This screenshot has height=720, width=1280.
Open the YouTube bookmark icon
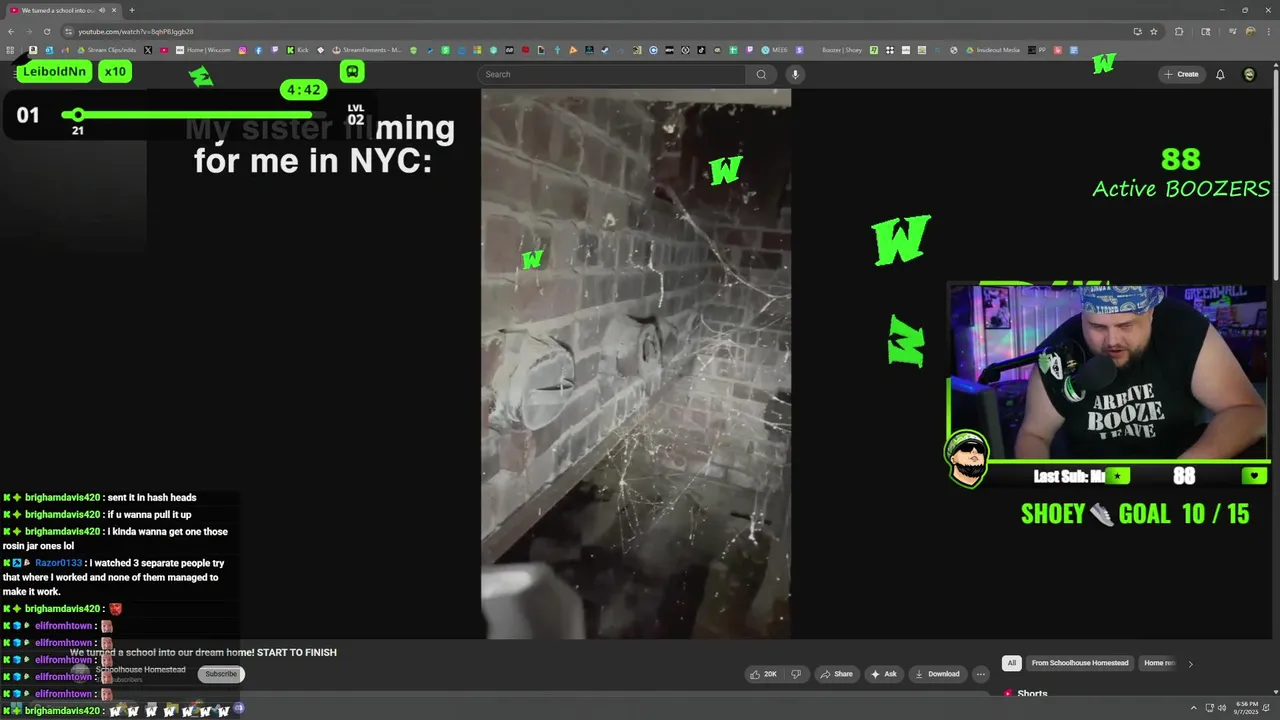(164, 50)
